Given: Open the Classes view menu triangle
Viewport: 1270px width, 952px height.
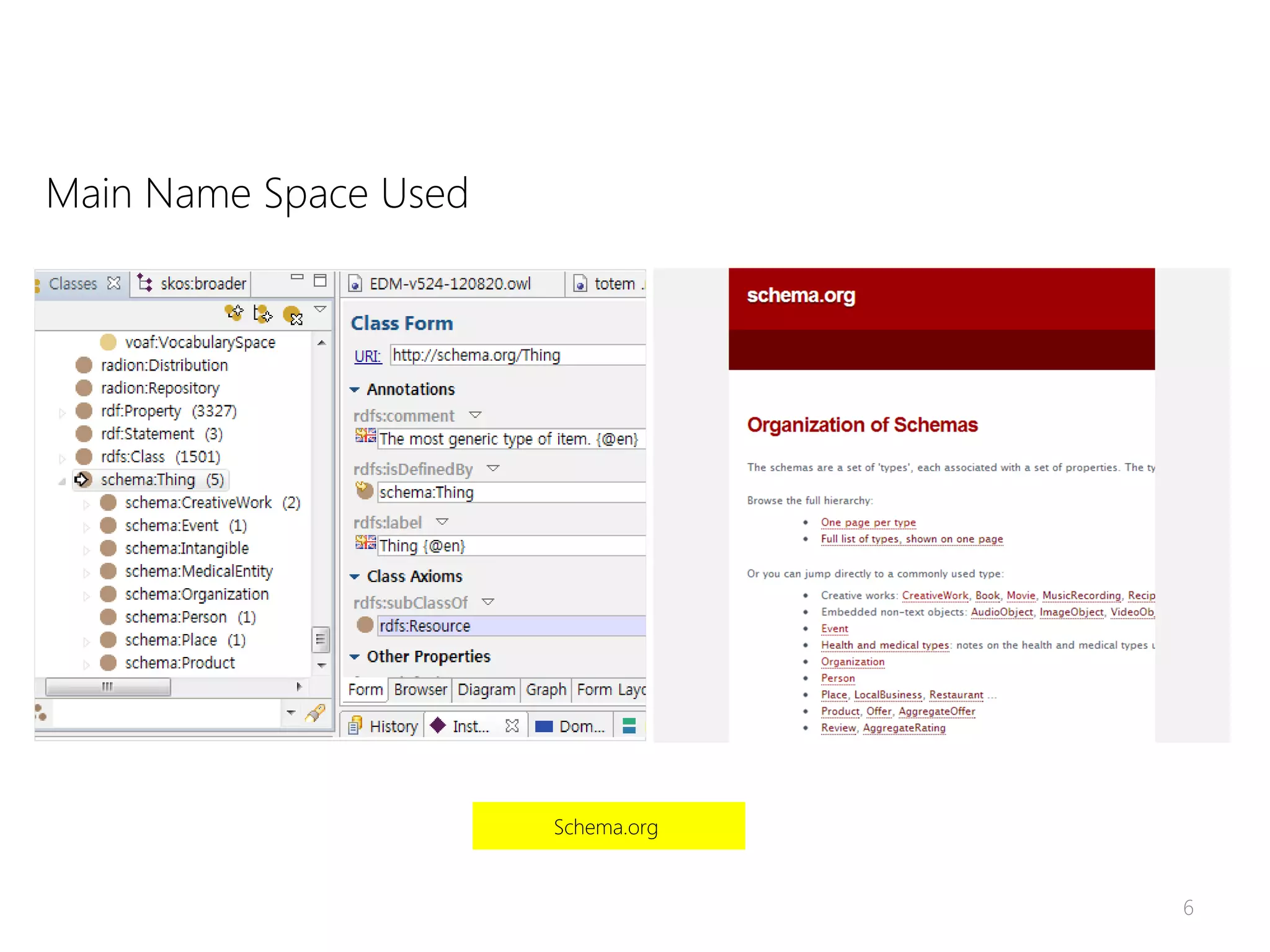Looking at the screenshot, I should click(320, 309).
